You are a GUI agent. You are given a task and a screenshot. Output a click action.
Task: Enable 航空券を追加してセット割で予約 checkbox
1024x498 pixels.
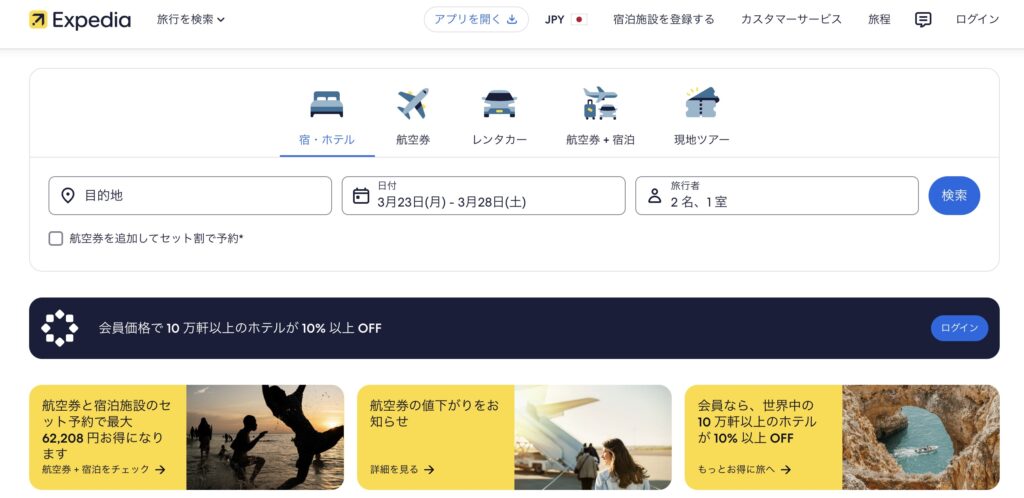(56, 238)
